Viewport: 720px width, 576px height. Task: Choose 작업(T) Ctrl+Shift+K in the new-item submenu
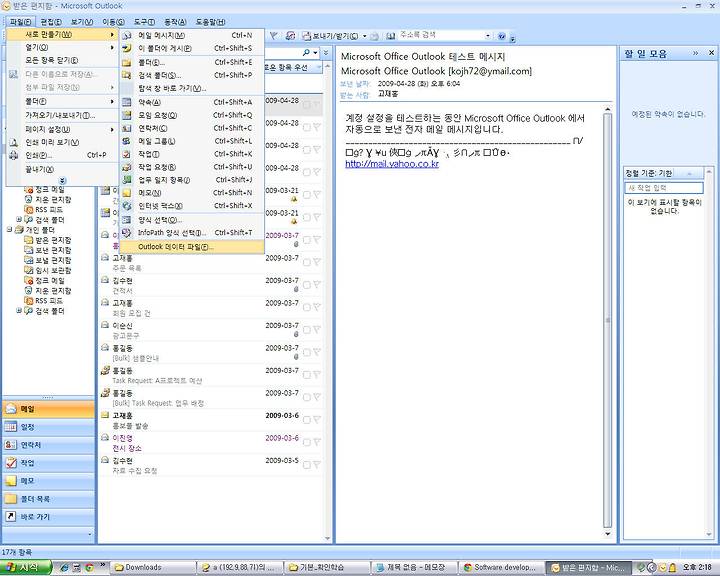point(192,154)
